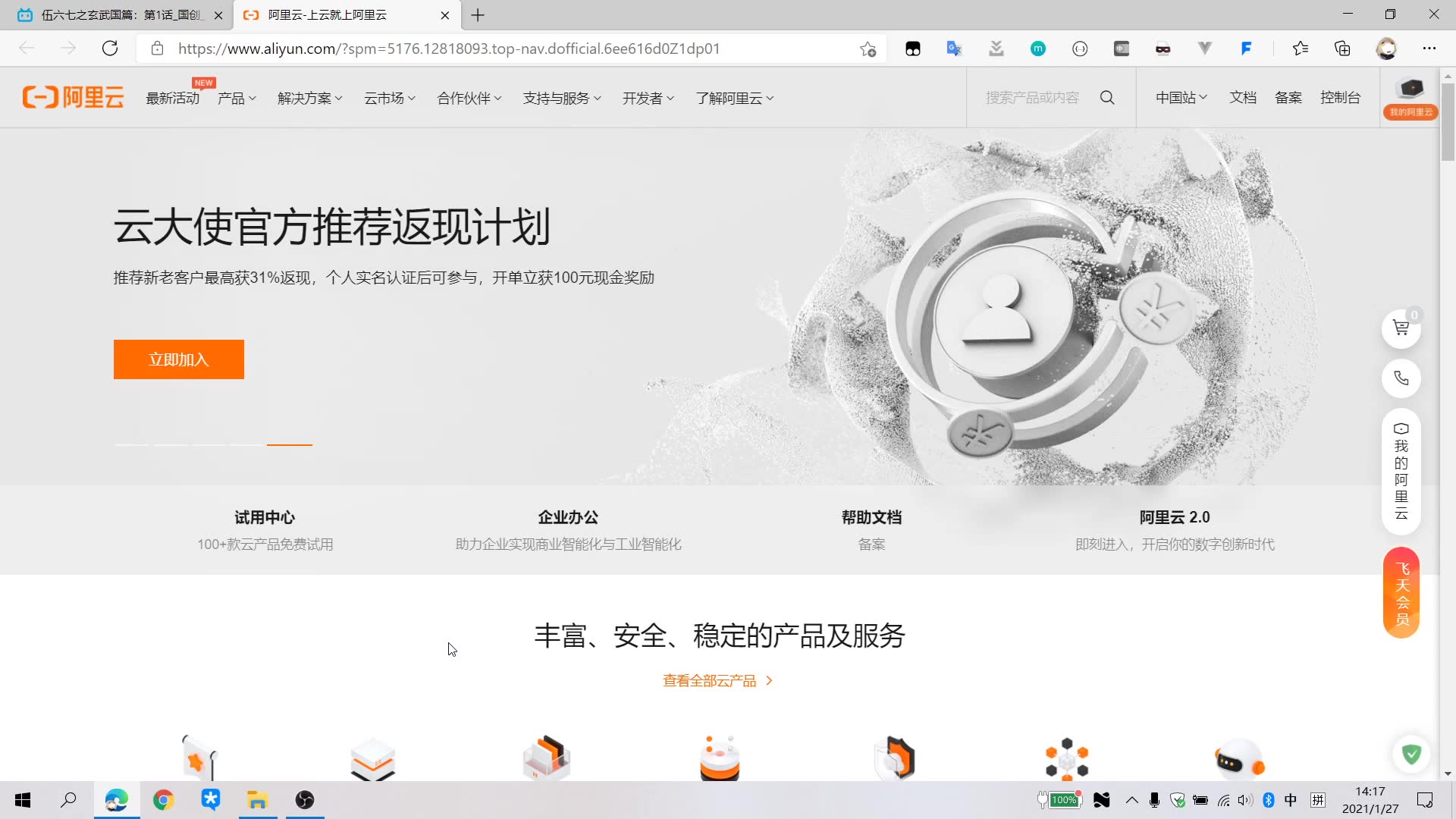Expand the 云市场 navigation dropdown
The height and width of the screenshot is (819, 1456).
[390, 99]
